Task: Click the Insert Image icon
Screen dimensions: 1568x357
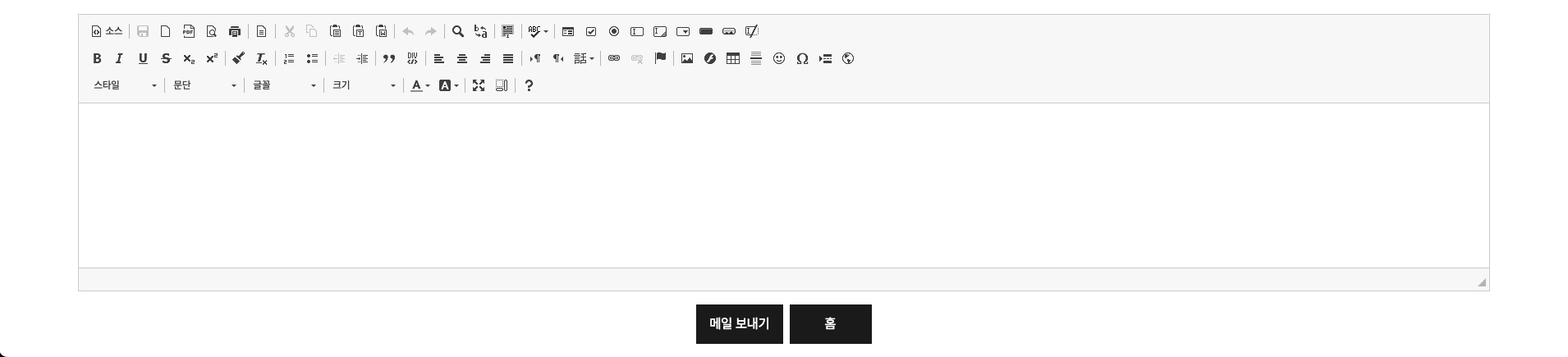Action: (x=687, y=59)
